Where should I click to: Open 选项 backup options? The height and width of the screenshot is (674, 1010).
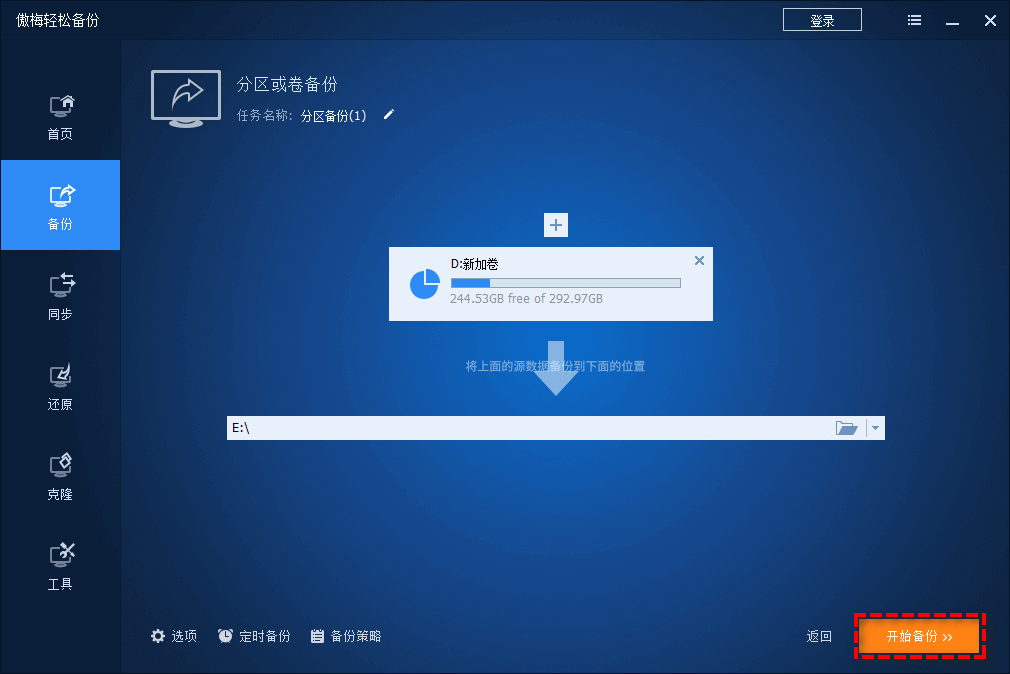174,636
